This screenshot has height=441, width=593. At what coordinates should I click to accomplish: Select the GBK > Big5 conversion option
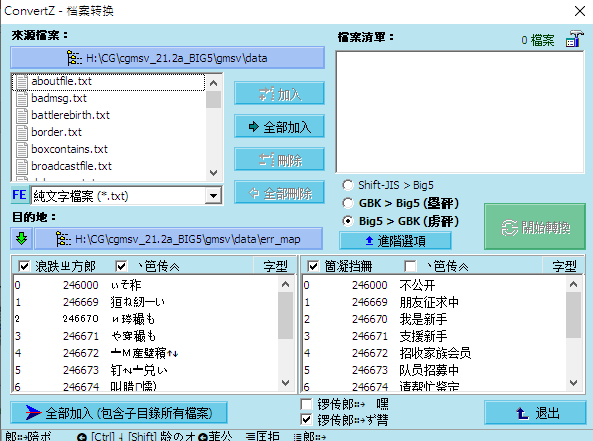tap(348, 203)
